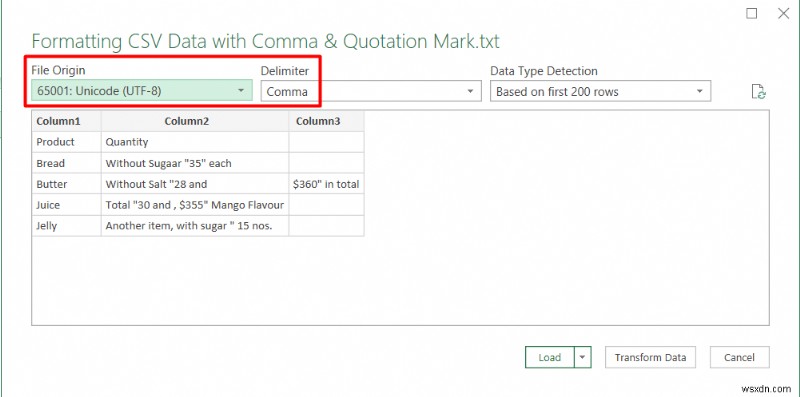
Task: Select the Column1 header
Action: point(66,121)
